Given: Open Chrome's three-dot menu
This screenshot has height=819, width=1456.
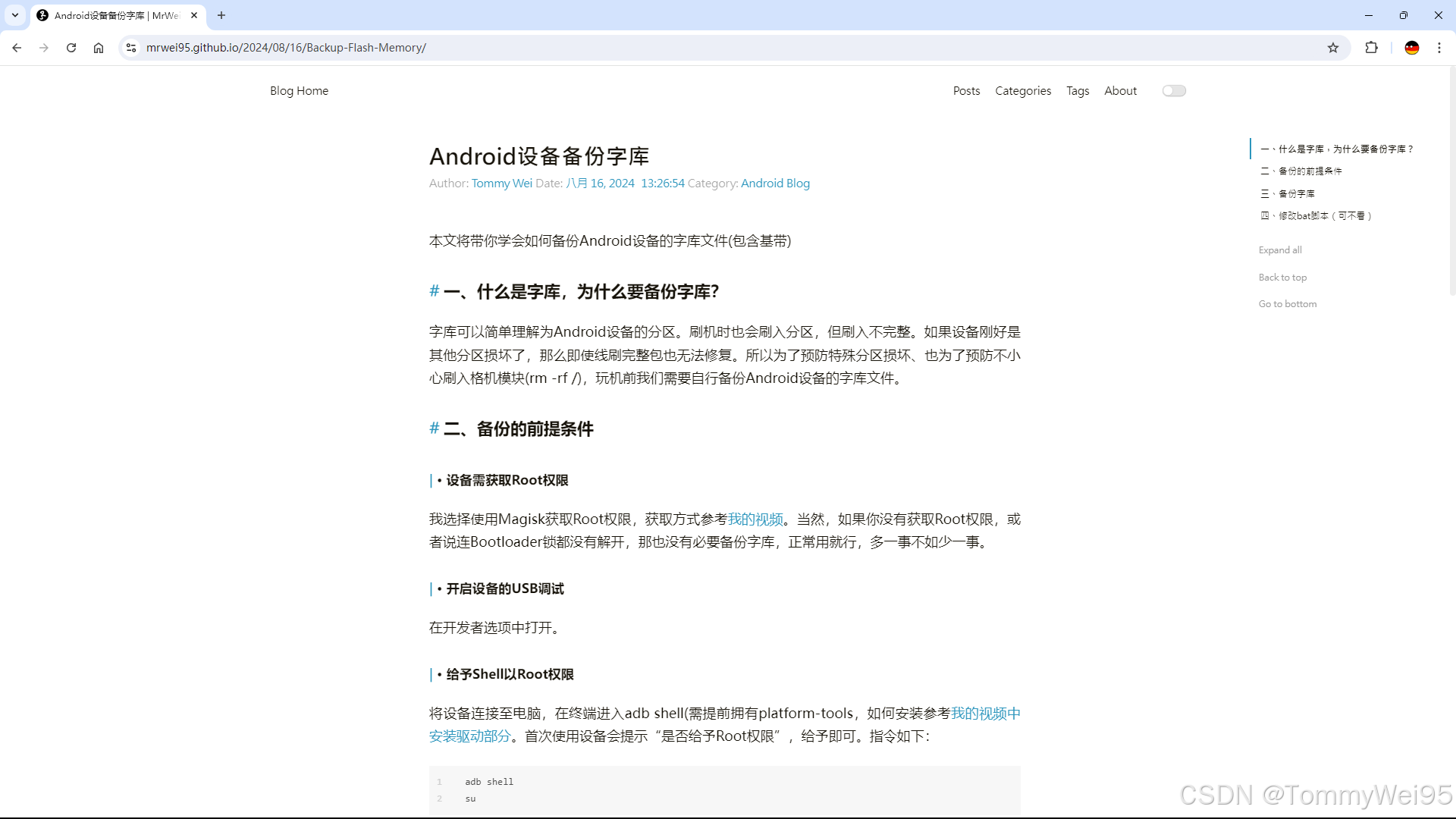Looking at the screenshot, I should (x=1439, y=48).
